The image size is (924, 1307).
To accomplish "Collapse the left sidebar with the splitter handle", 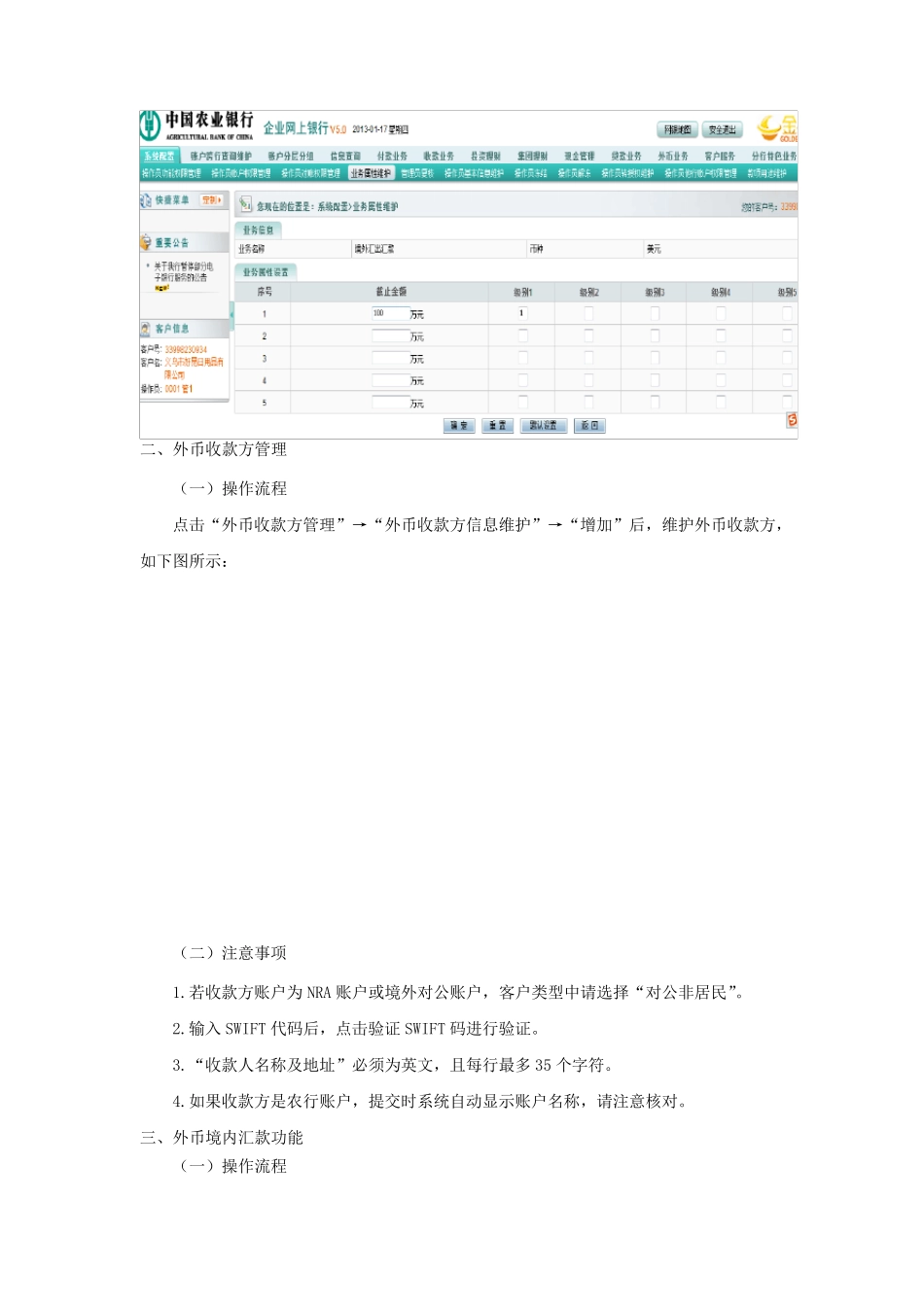I will tap(231, 314).
